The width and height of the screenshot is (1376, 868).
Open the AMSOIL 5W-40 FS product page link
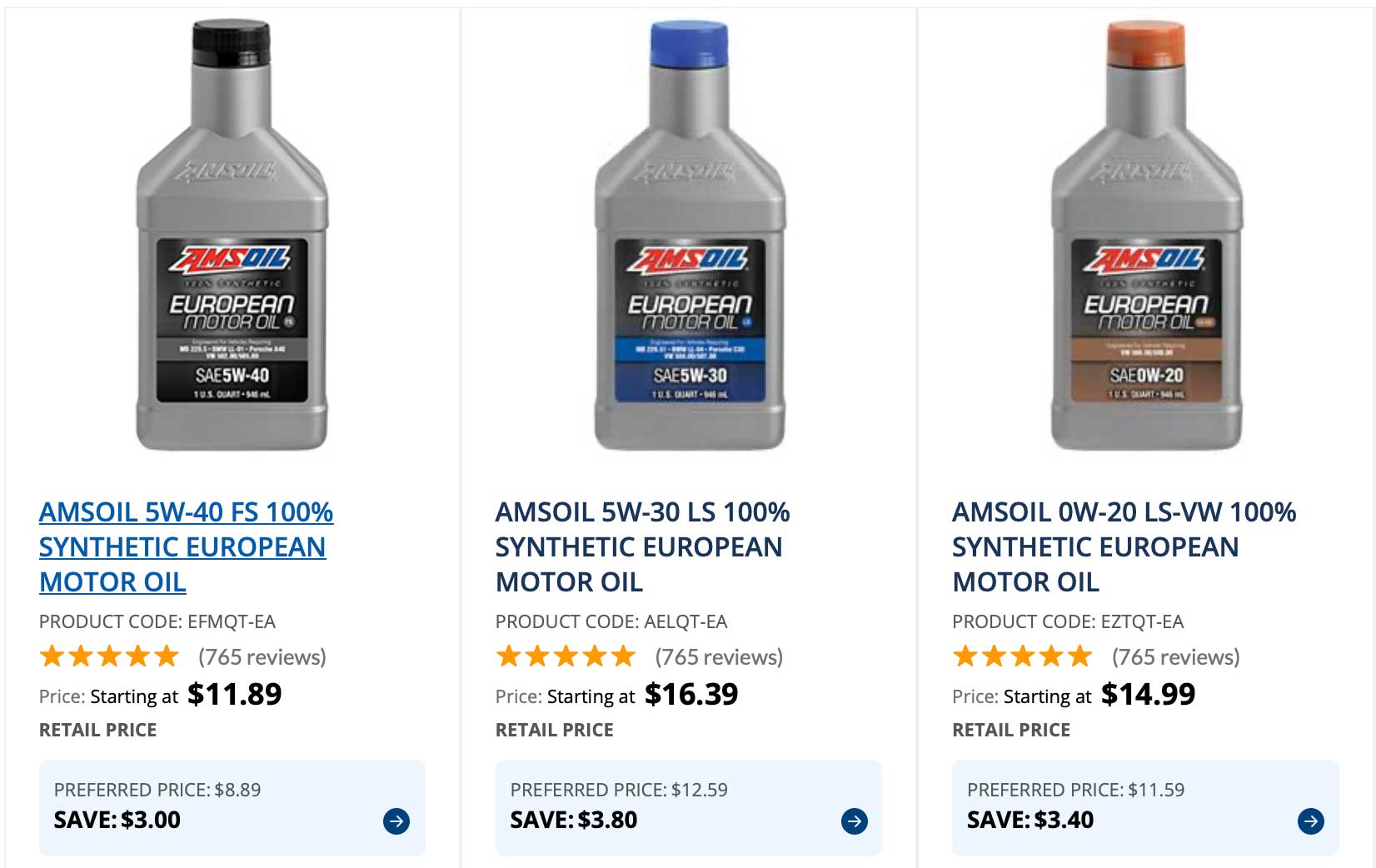(186, 547)
